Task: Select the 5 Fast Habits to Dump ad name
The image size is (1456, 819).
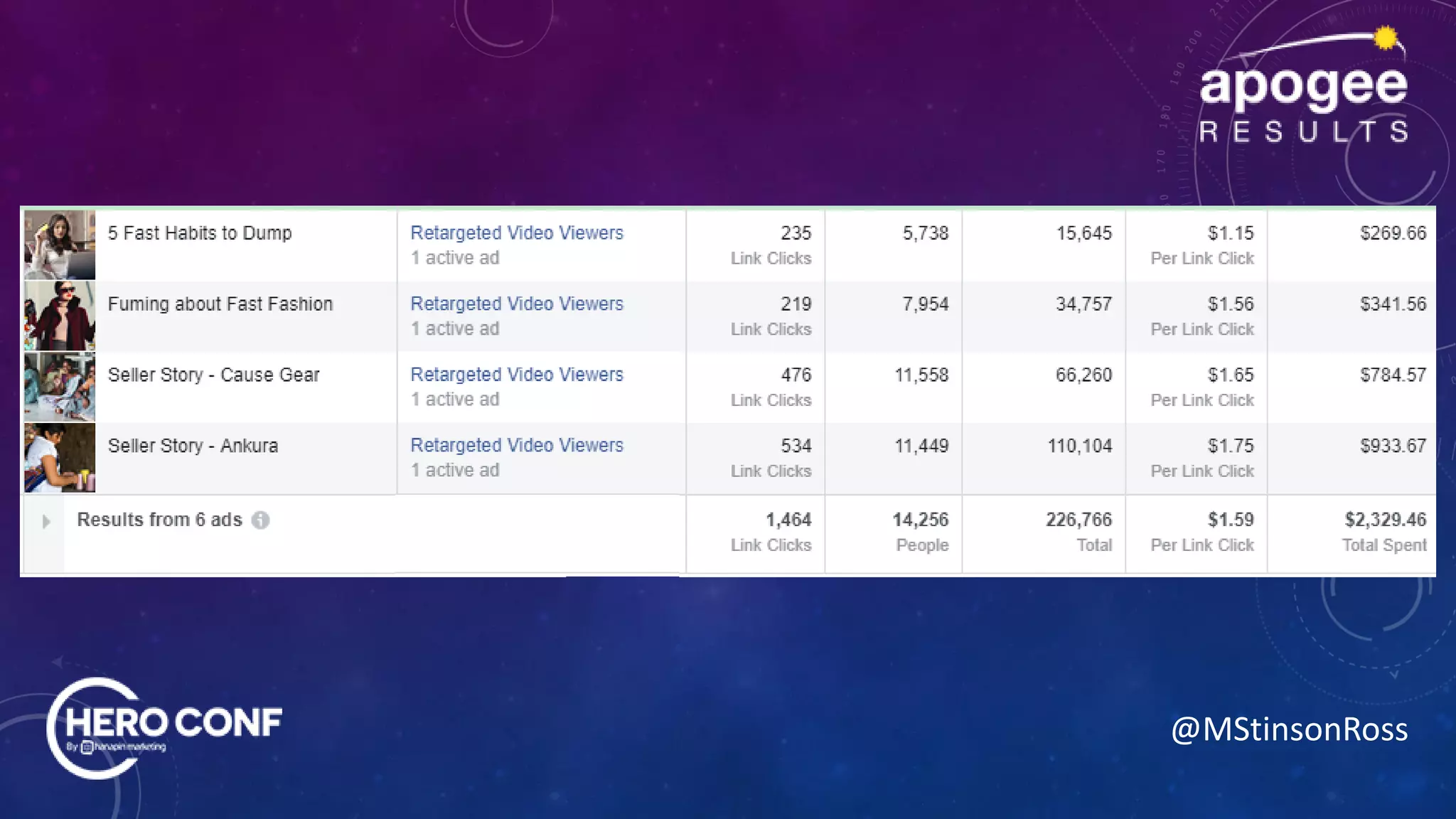Action: point(200,233)
